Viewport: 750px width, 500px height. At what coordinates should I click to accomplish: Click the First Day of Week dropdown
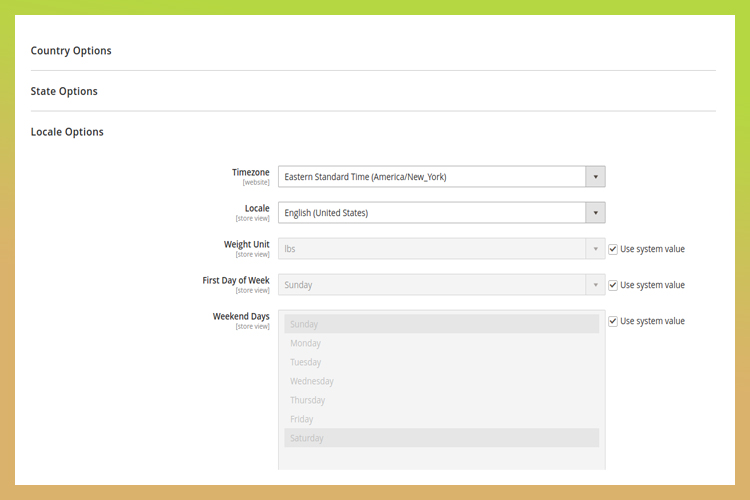point(432,285)
